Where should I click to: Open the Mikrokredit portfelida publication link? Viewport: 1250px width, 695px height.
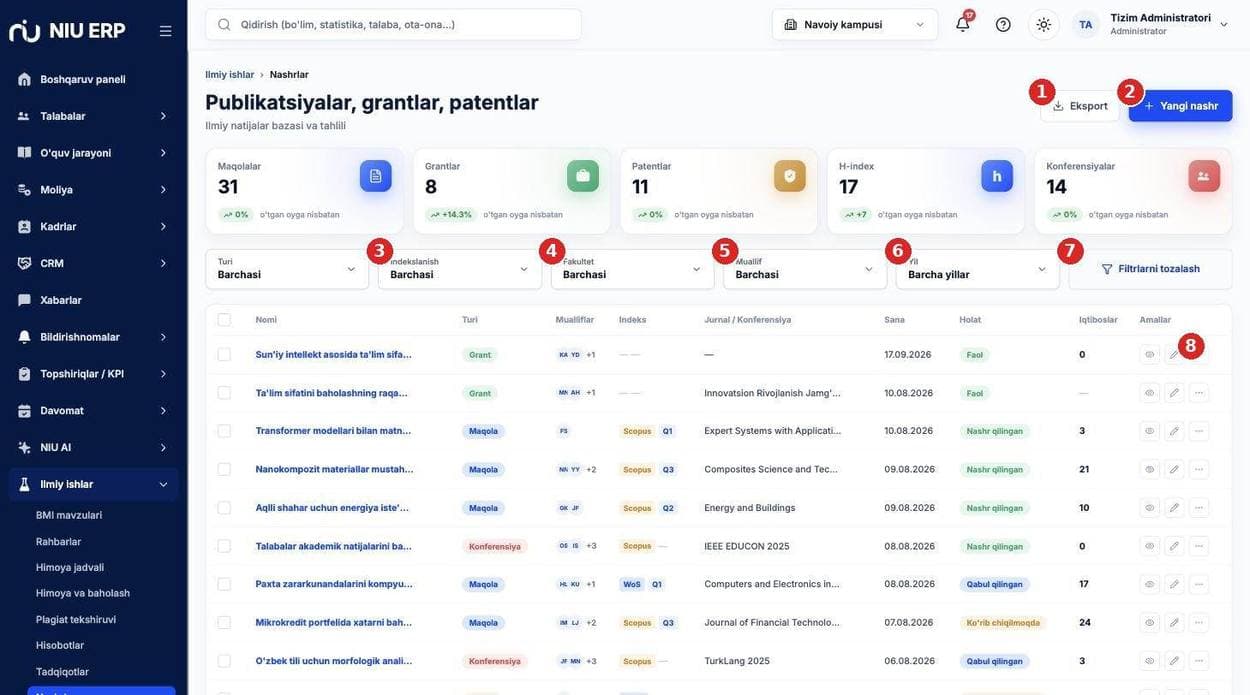tap(334, 622)
